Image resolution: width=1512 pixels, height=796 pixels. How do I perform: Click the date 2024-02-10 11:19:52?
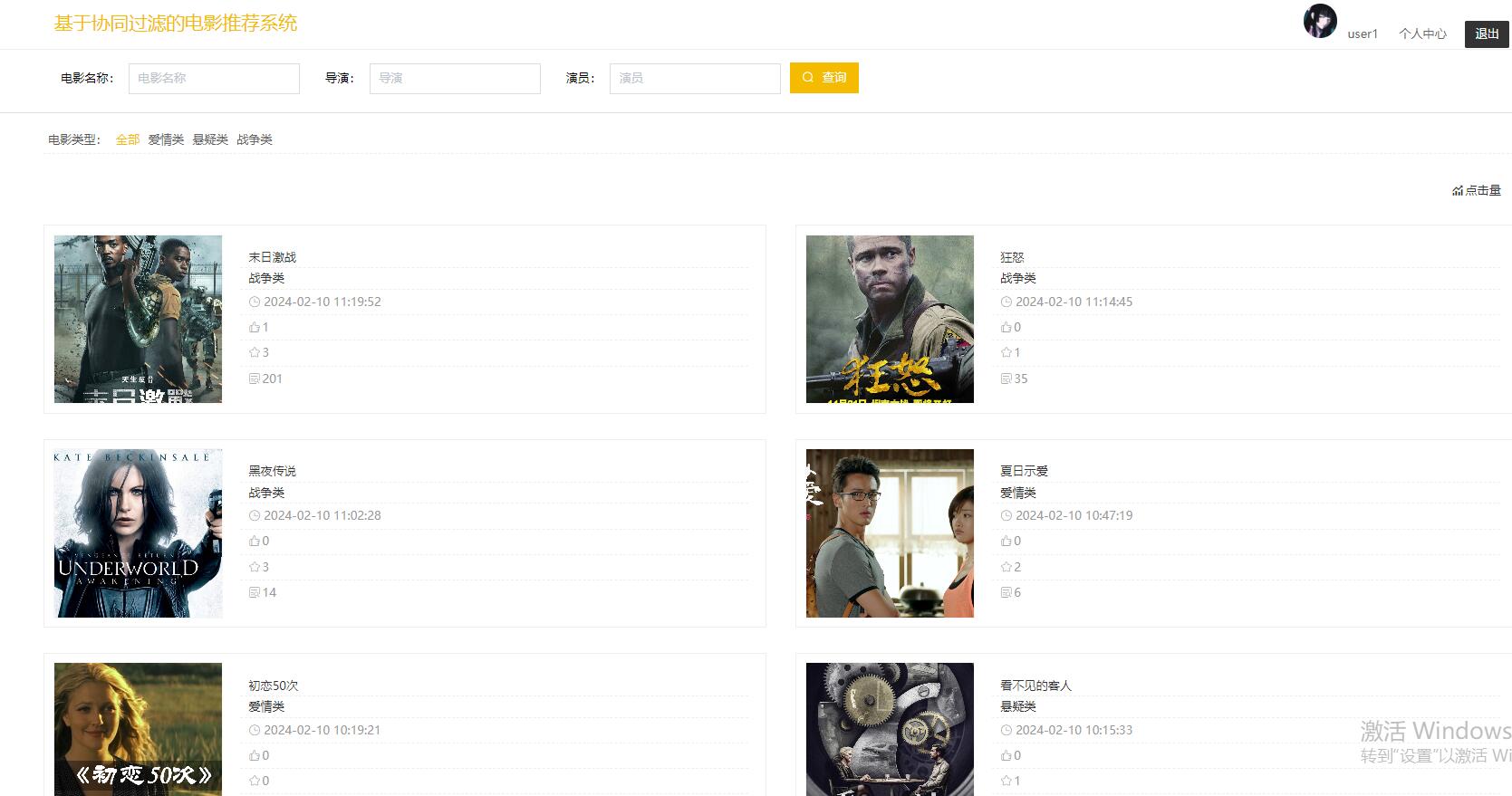coord(323,302)
